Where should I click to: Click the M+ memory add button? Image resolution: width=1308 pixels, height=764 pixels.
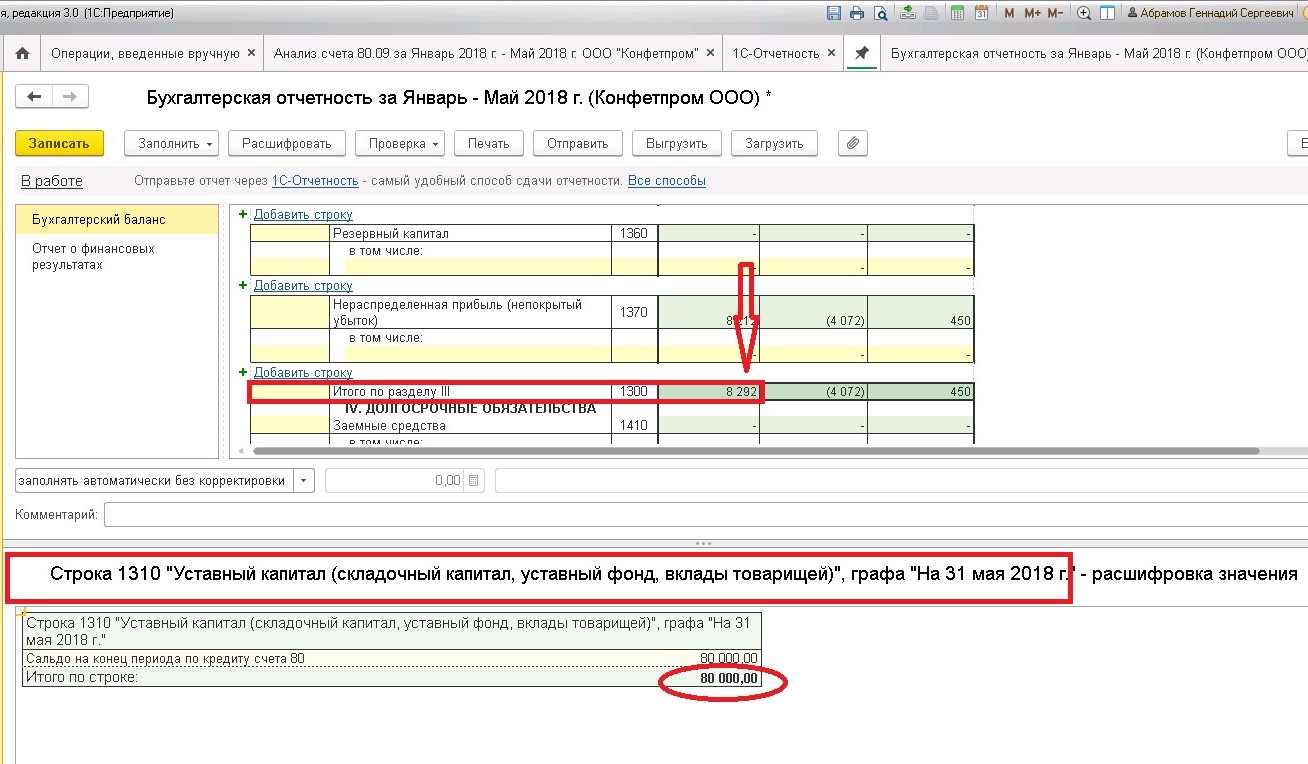1032,13
